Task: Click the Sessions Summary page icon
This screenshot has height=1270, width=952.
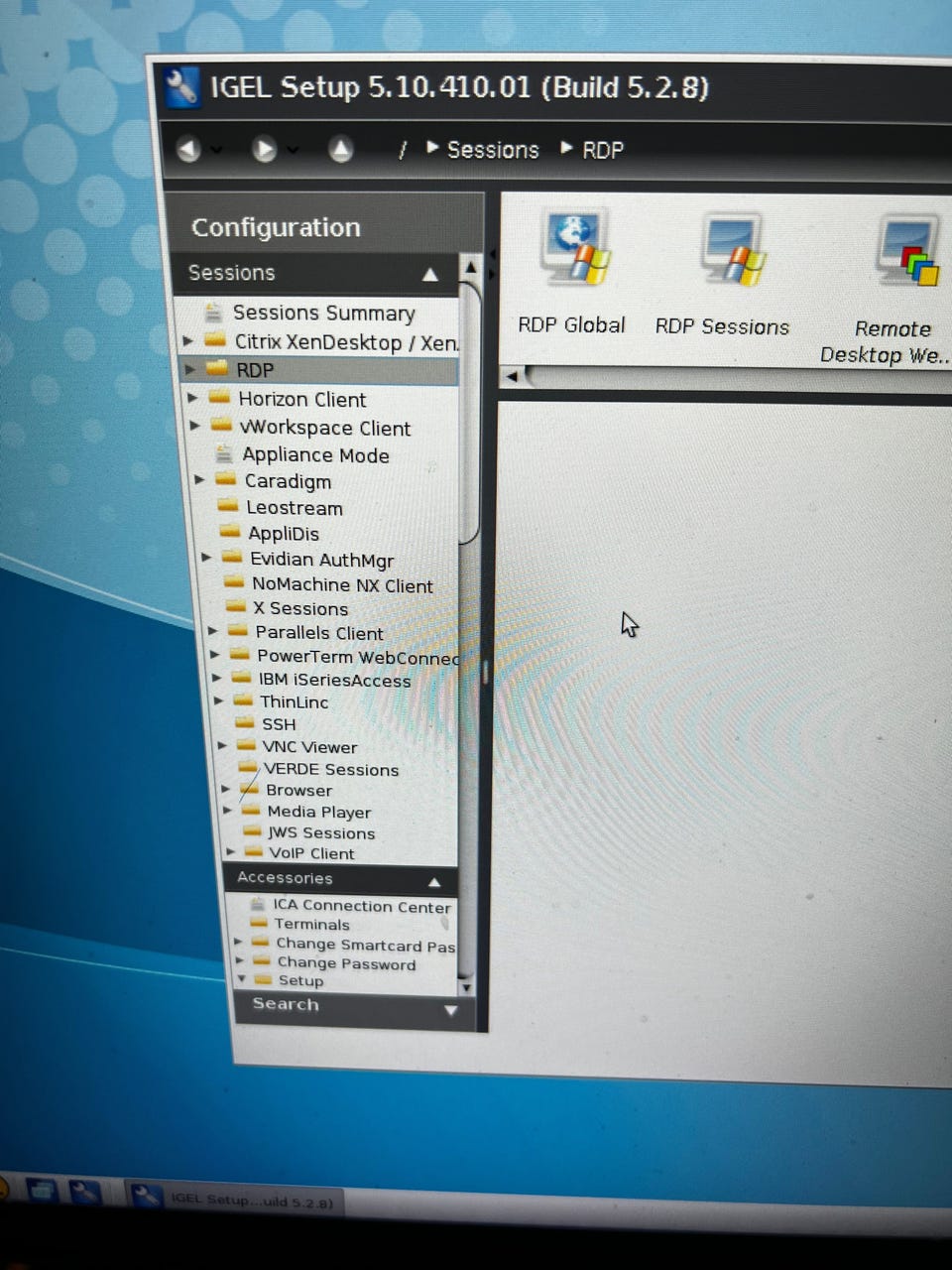Action: point(213,313)
